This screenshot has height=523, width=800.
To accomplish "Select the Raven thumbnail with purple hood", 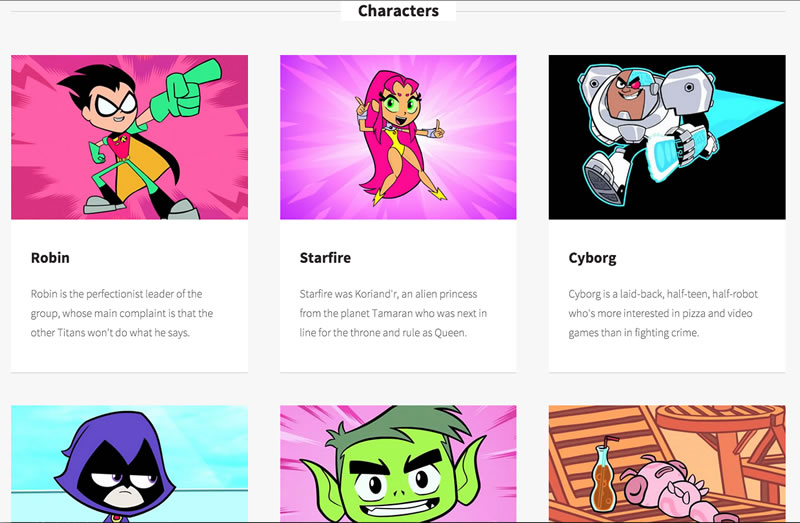I will point(130,464).
